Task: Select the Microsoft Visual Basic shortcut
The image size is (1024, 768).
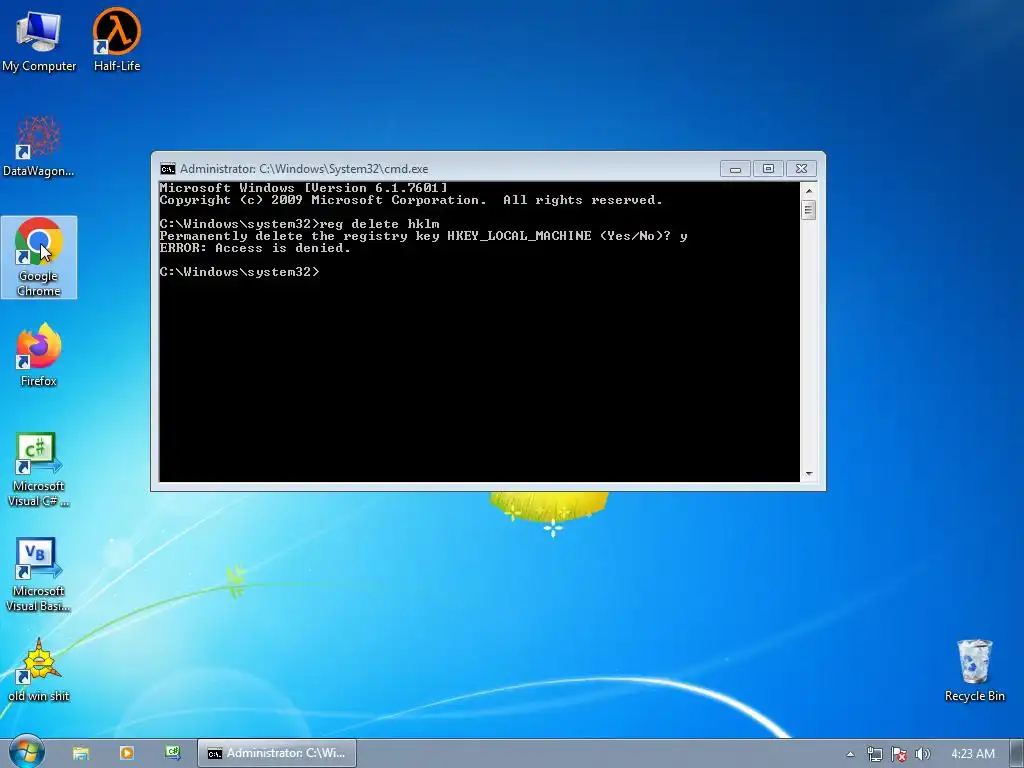Action: (x=39, y=575)
